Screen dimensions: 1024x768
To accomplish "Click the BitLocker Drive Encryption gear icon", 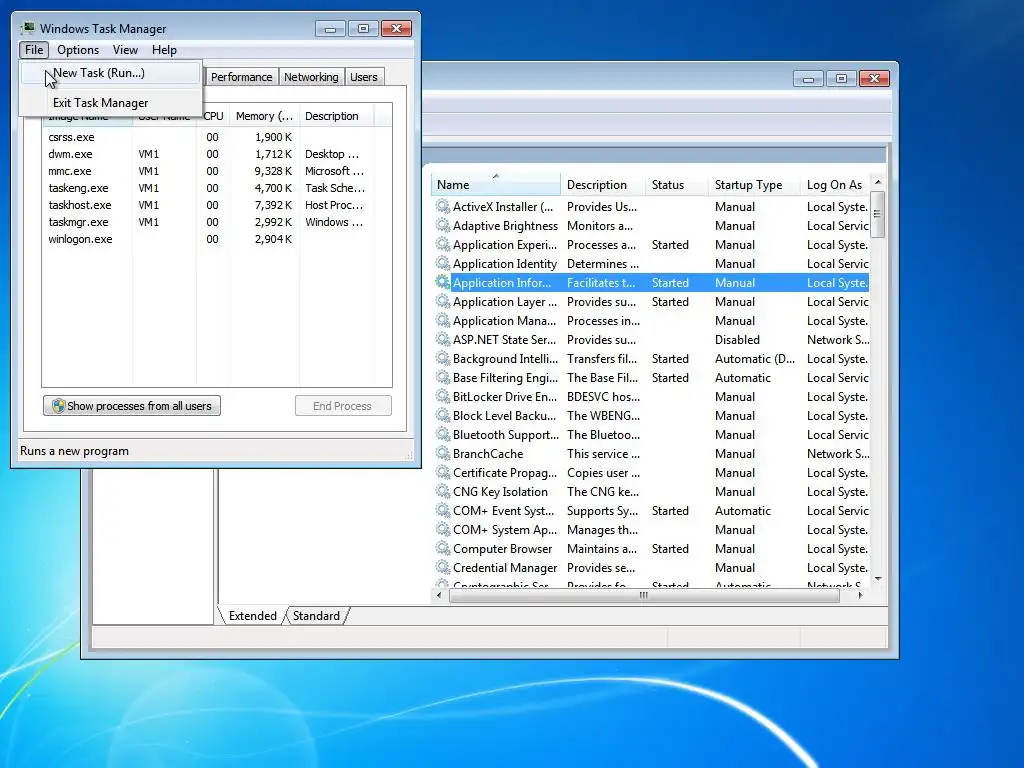I will [443, 396].
